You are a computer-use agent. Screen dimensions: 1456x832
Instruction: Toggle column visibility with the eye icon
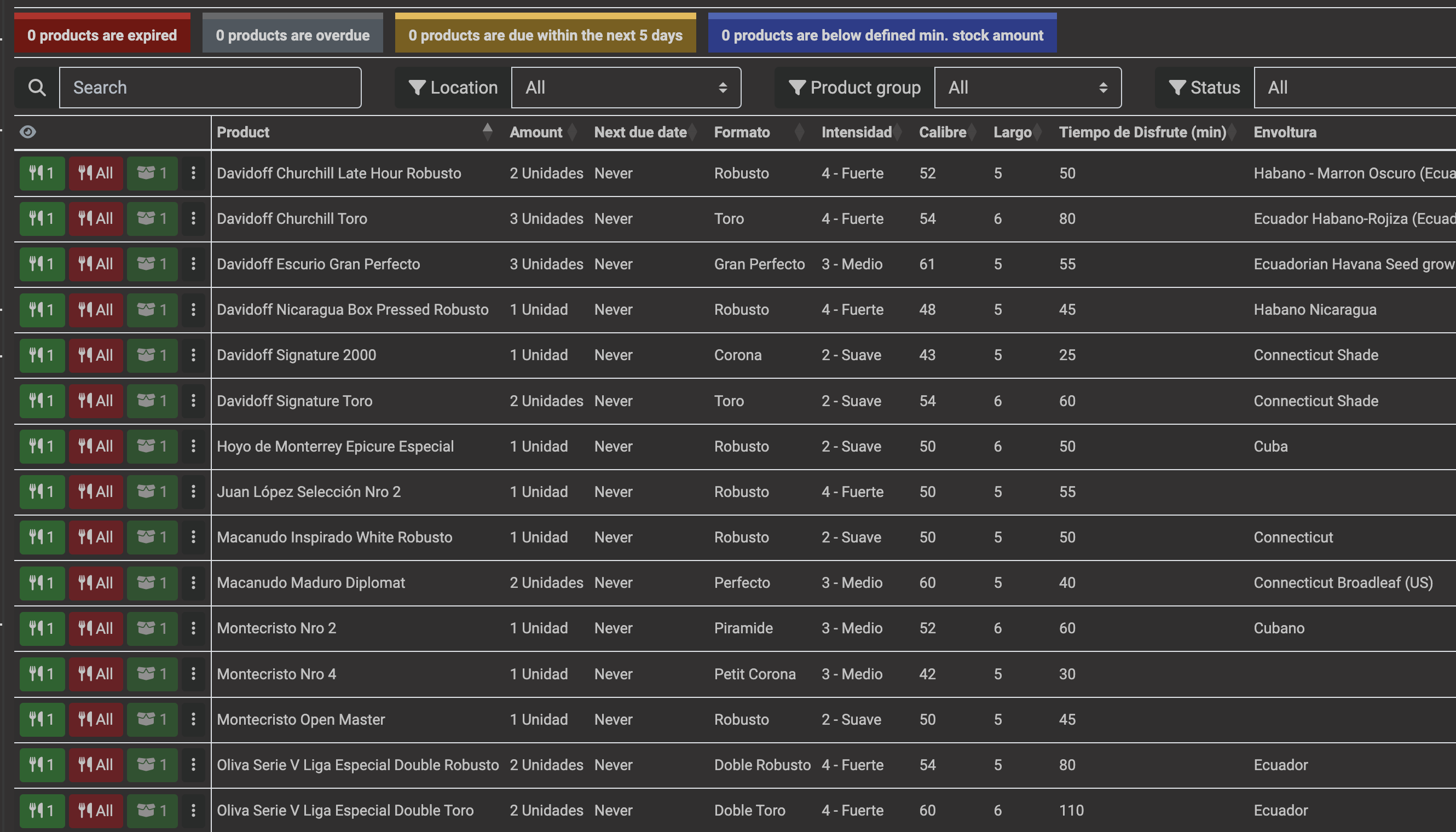tap(27, 132)
